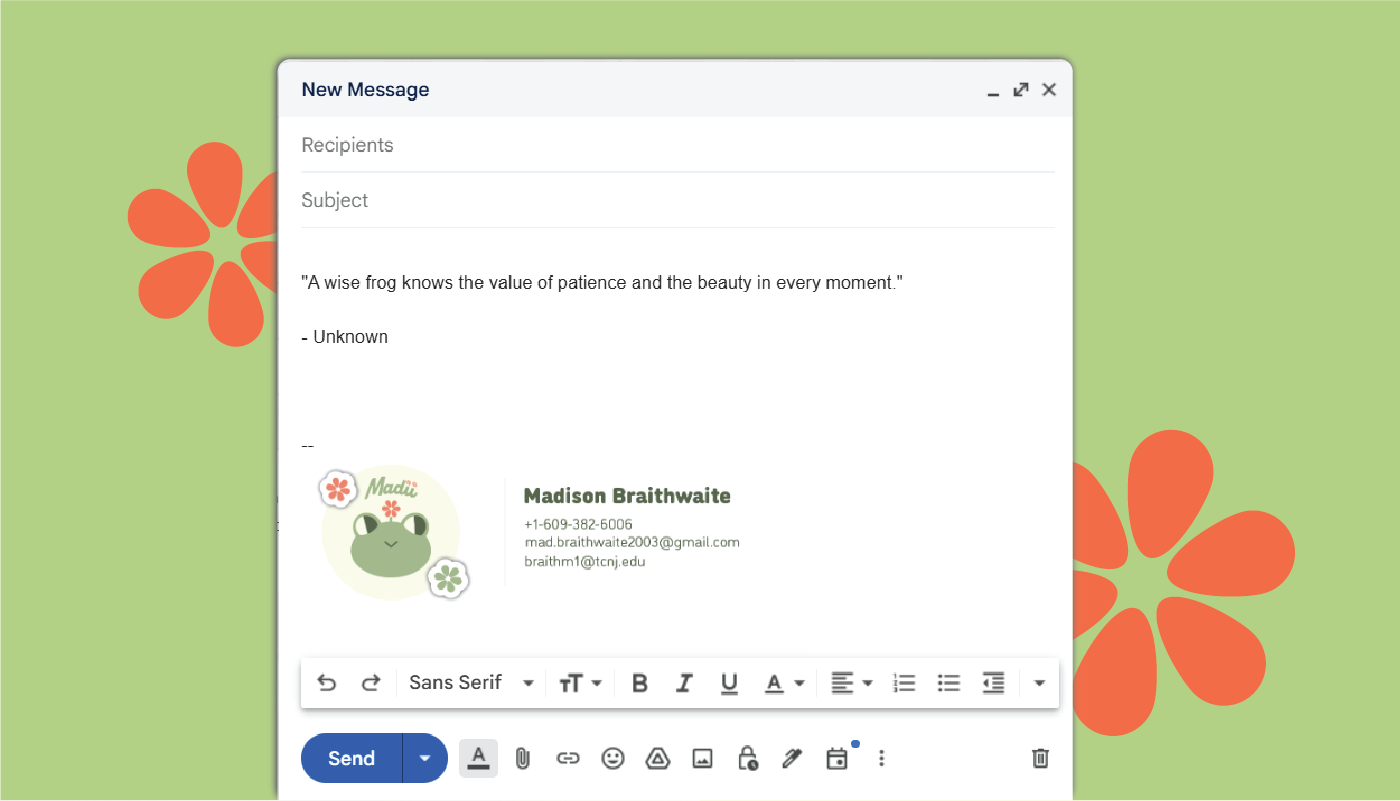
Task: Click the gmail.com email address
Action: point(632,542)
